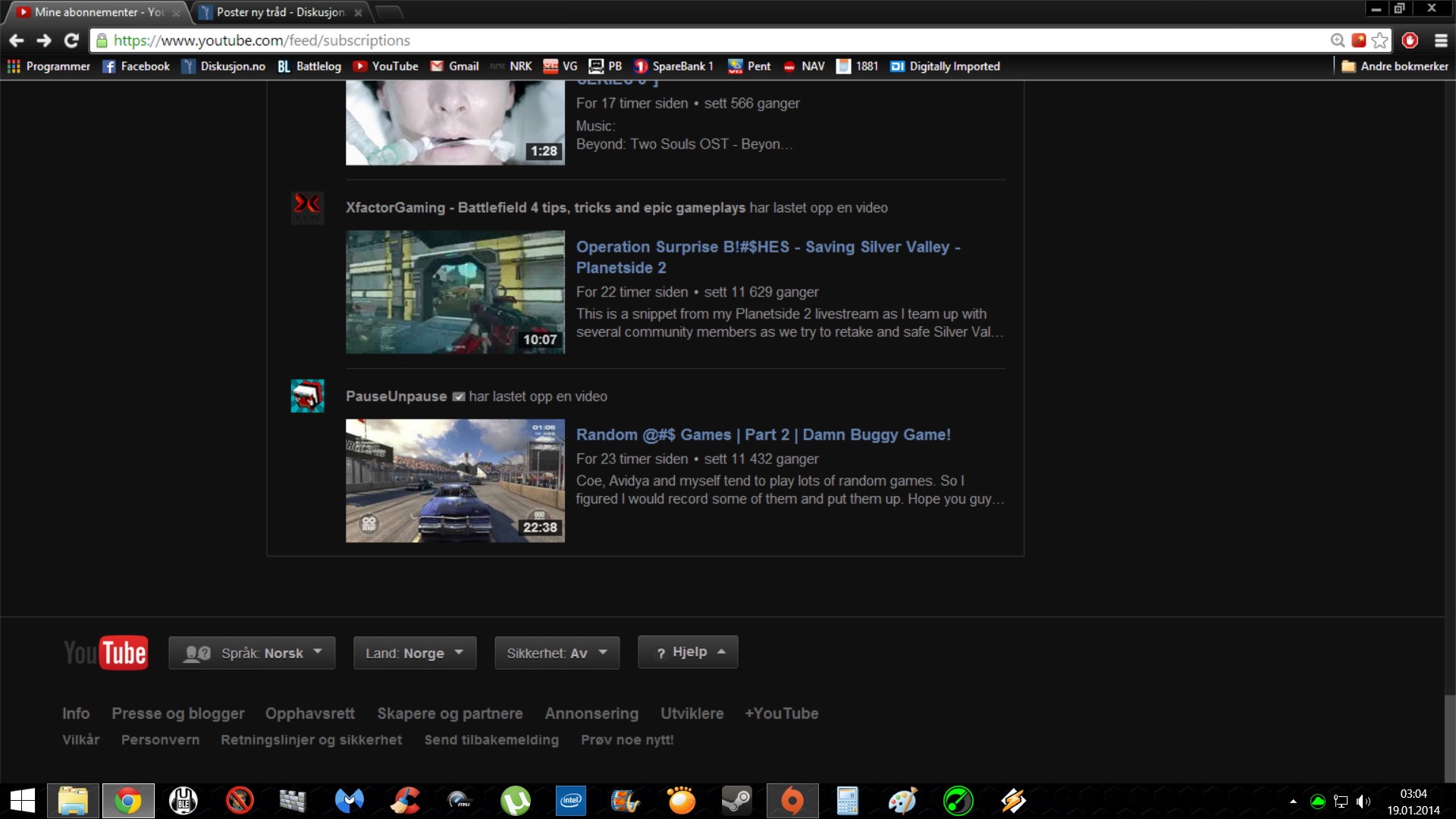This screenshot has height=819, width=1456.
Task: Open XfactorGaming channel avatar
Action: point(307,208)
